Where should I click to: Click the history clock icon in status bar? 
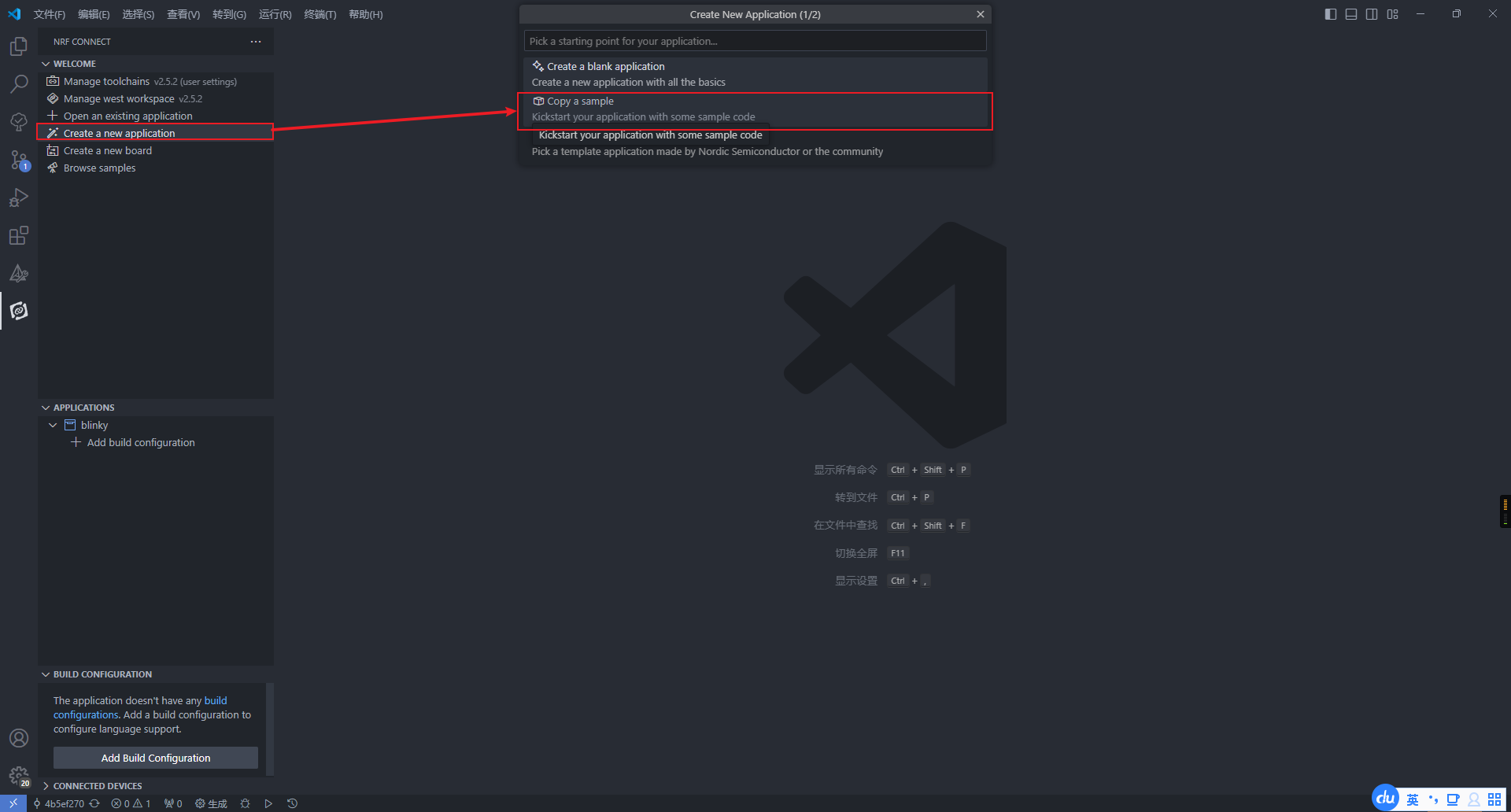point(292,803)
